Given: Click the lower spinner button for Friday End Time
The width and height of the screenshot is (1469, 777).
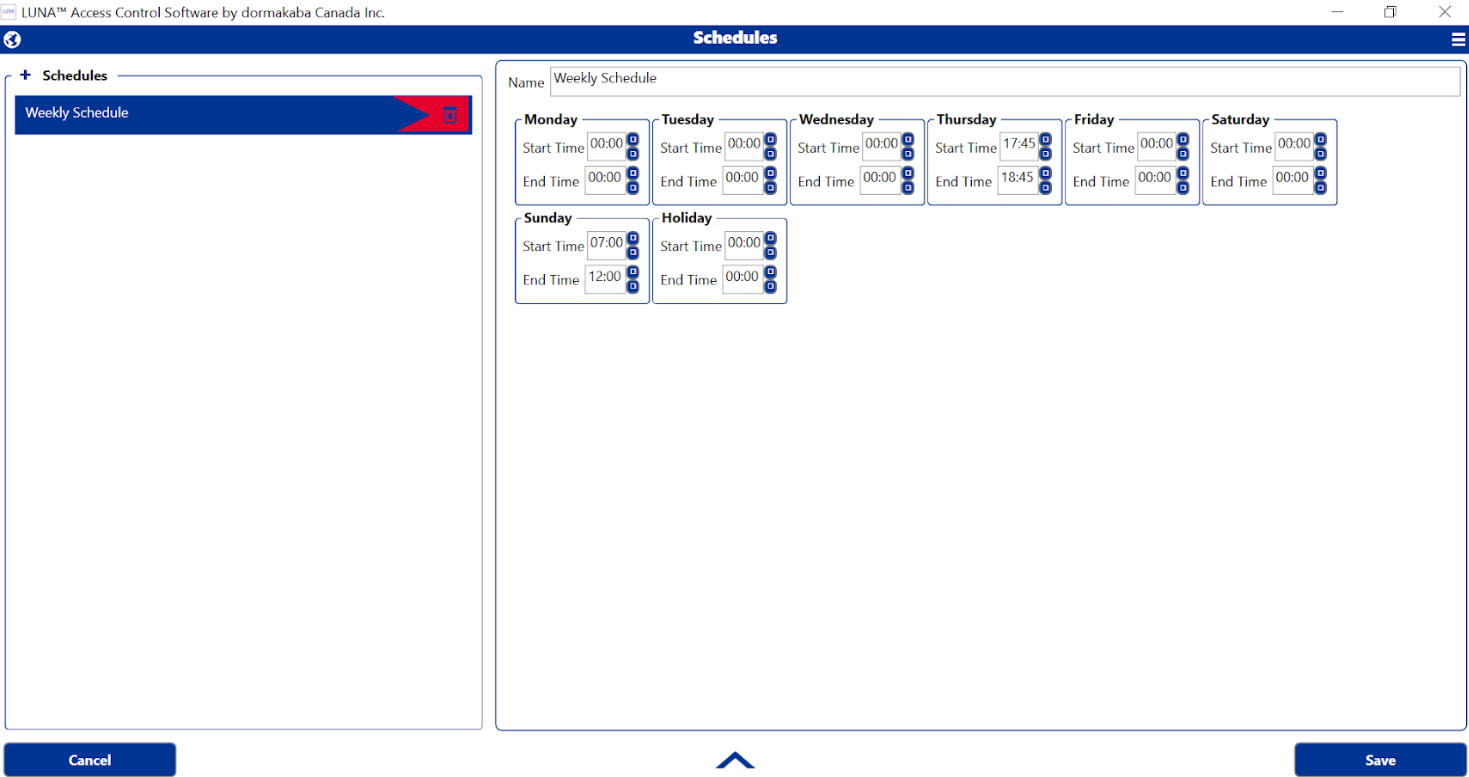Looking at the screenshot, I should coord(1183,188).
